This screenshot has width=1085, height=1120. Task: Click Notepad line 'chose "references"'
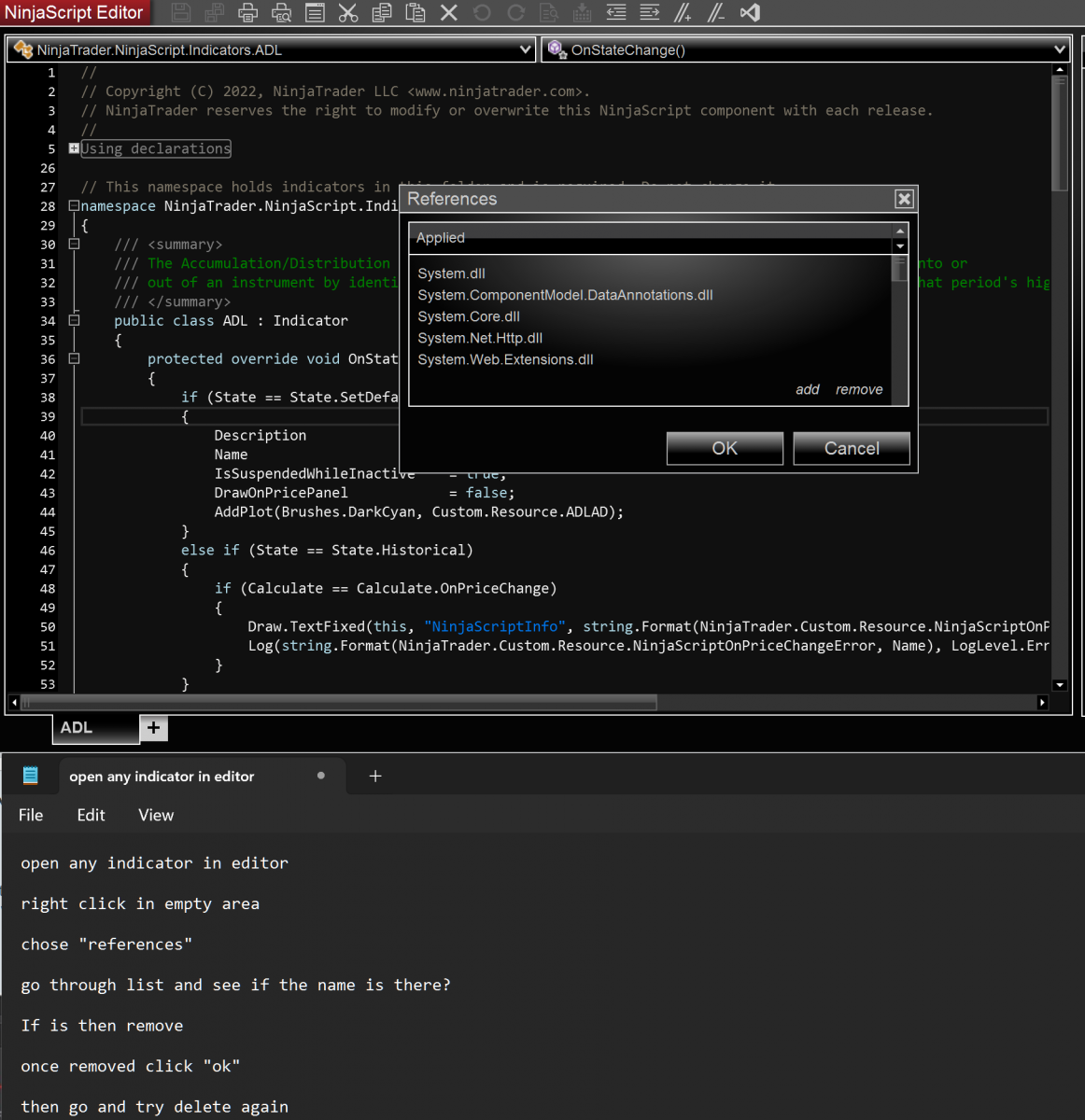[106, 945]
